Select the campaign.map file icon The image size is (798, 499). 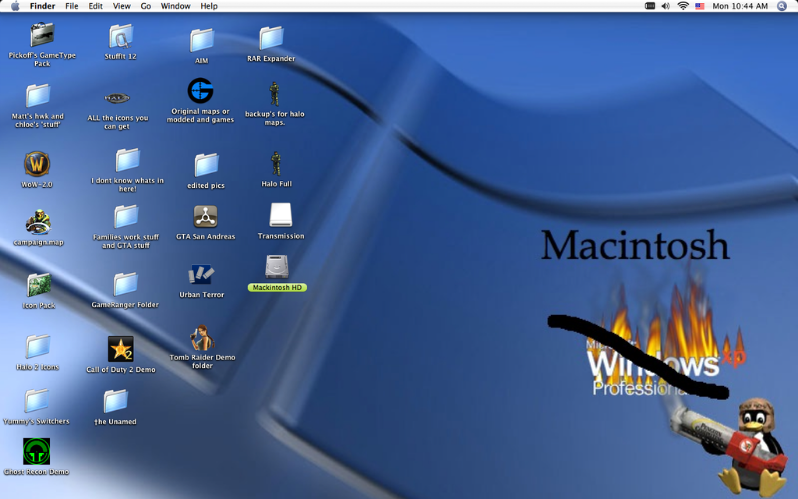[38, 222]
